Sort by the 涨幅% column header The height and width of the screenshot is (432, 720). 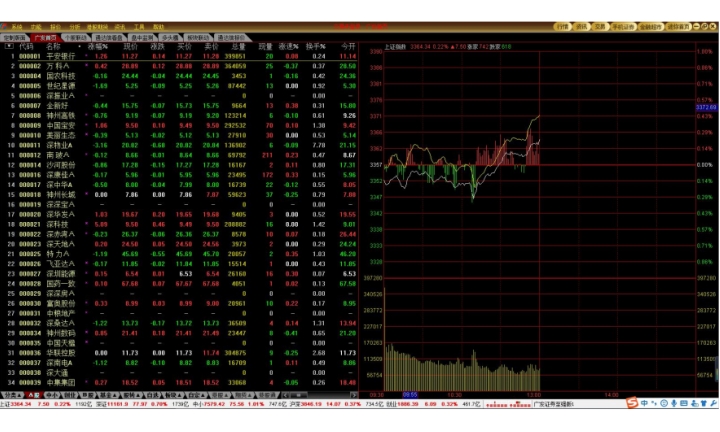tap(97, 46)
